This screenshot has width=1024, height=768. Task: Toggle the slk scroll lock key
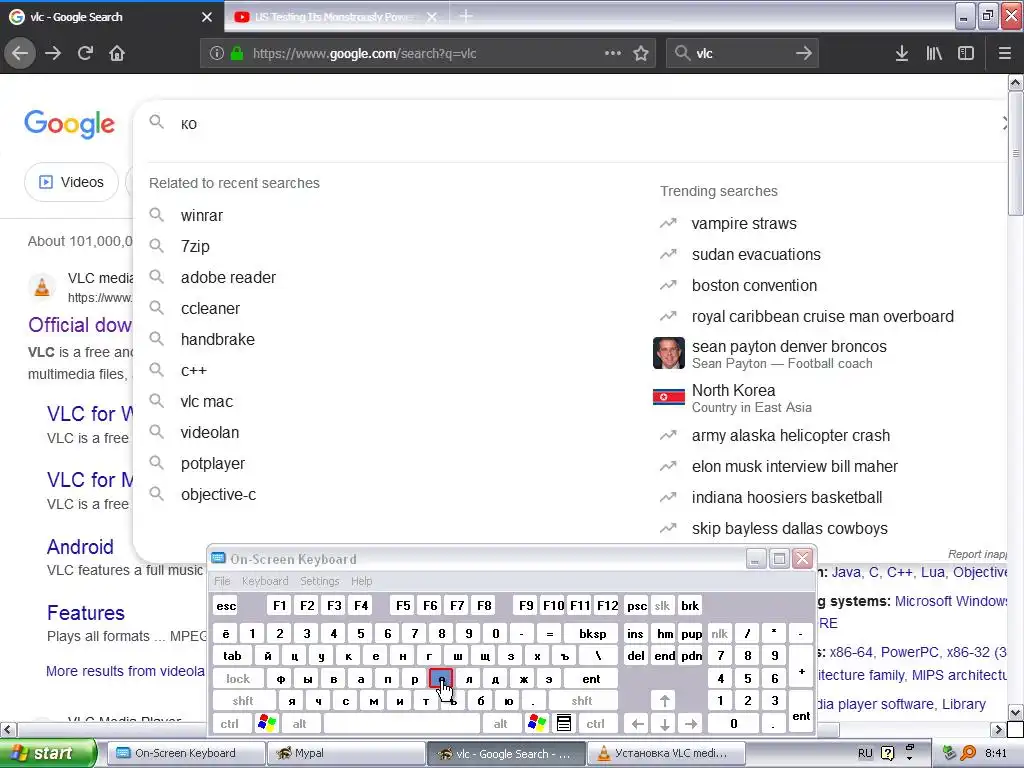tap(662, 605)
